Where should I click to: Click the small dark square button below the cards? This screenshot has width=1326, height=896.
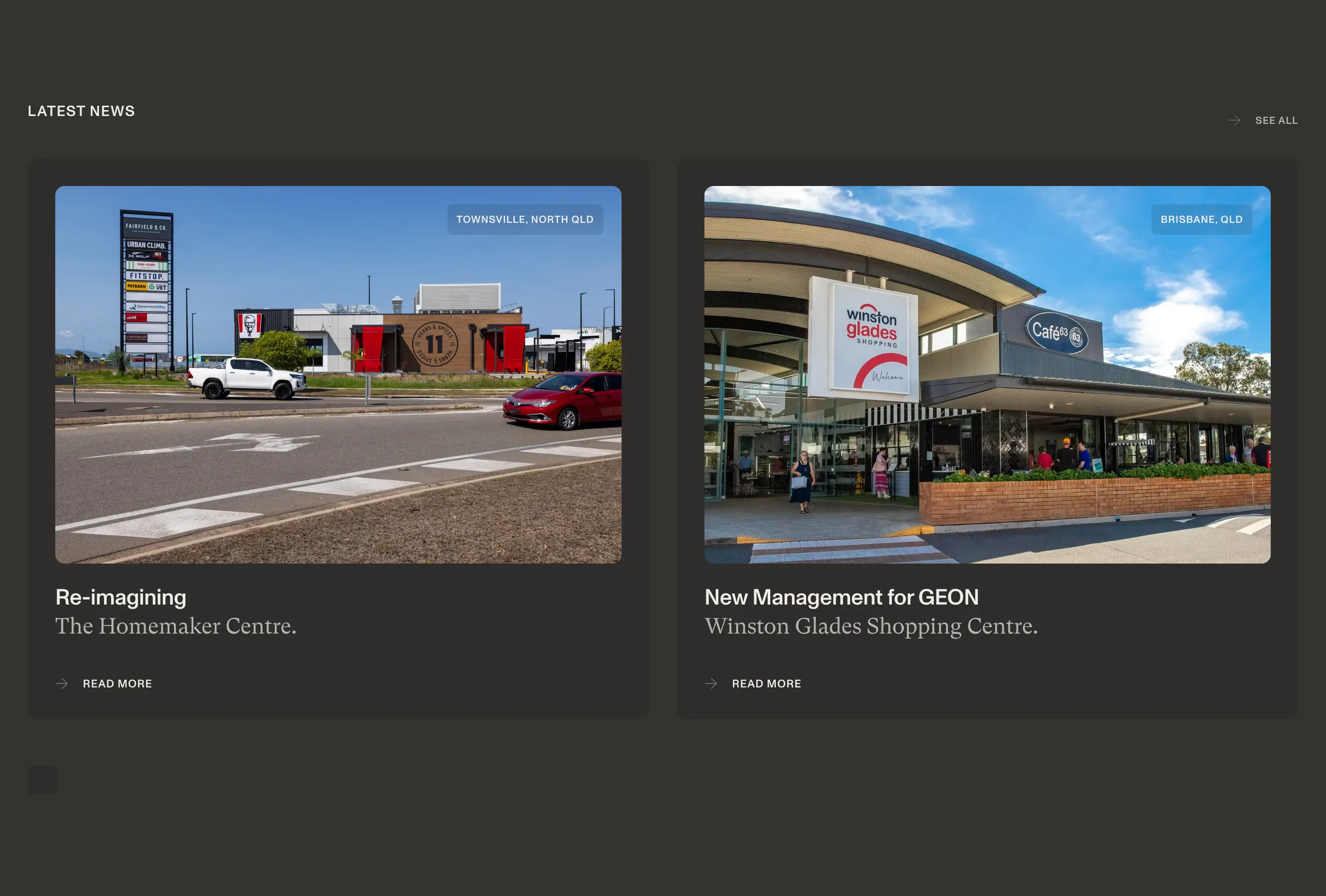[42, 780]
